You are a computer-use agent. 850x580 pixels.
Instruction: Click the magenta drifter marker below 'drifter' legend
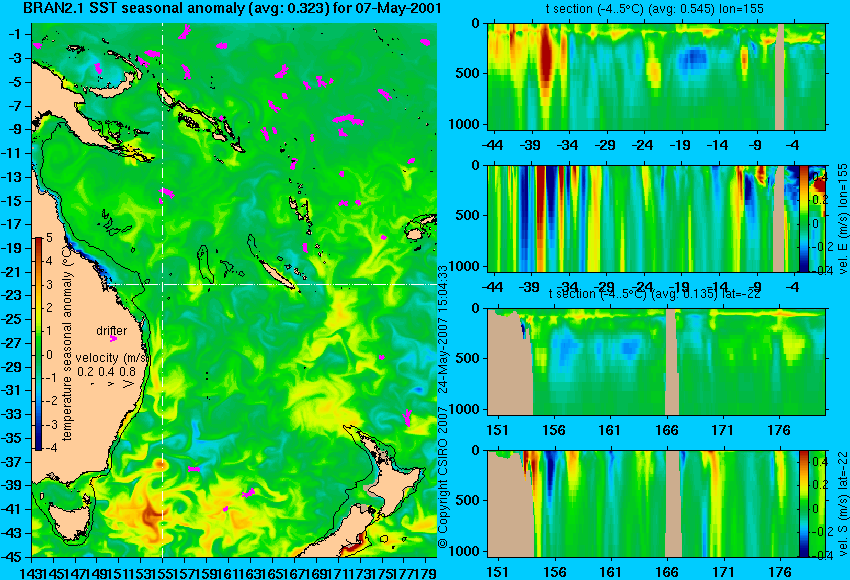113,339
